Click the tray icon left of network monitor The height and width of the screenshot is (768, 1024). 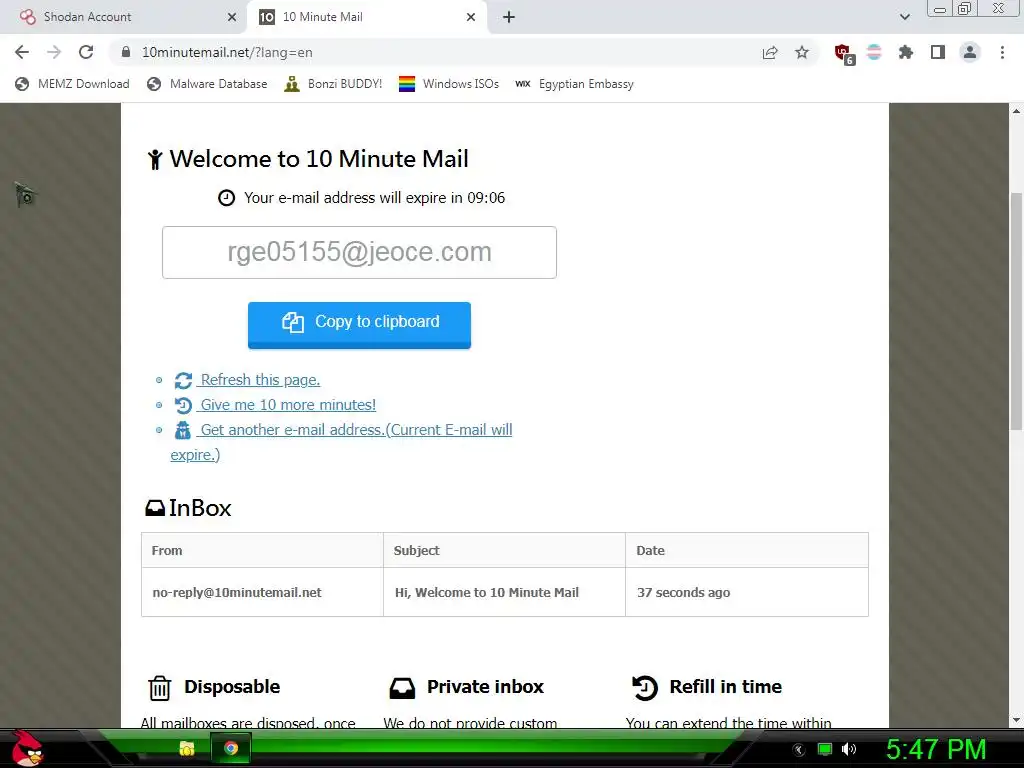click(x=798, y=750)
